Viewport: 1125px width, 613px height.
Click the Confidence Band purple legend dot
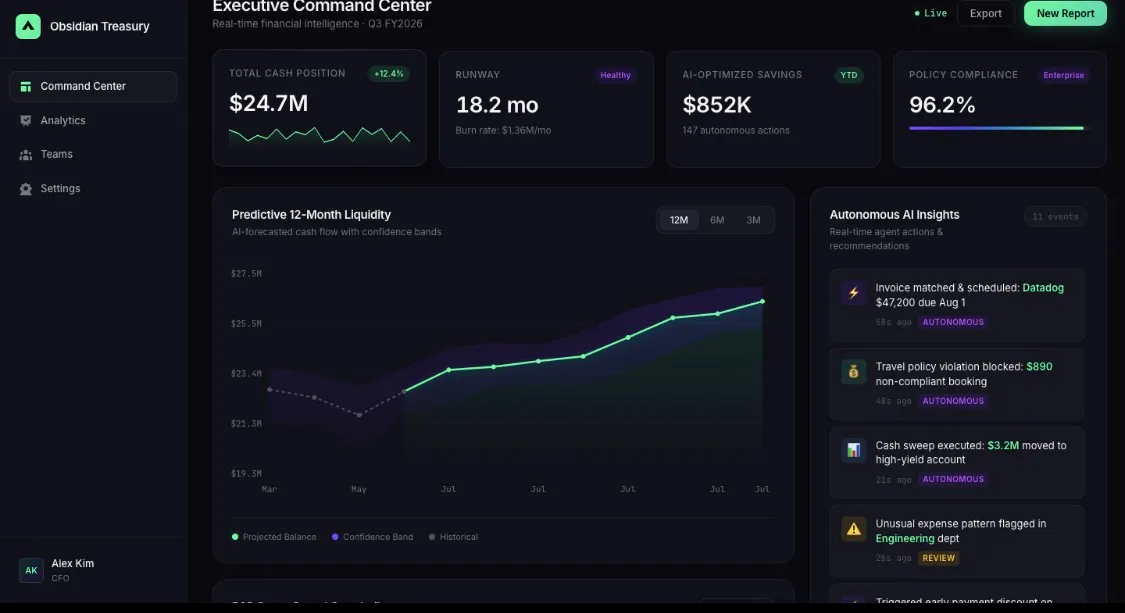[335, 537]
